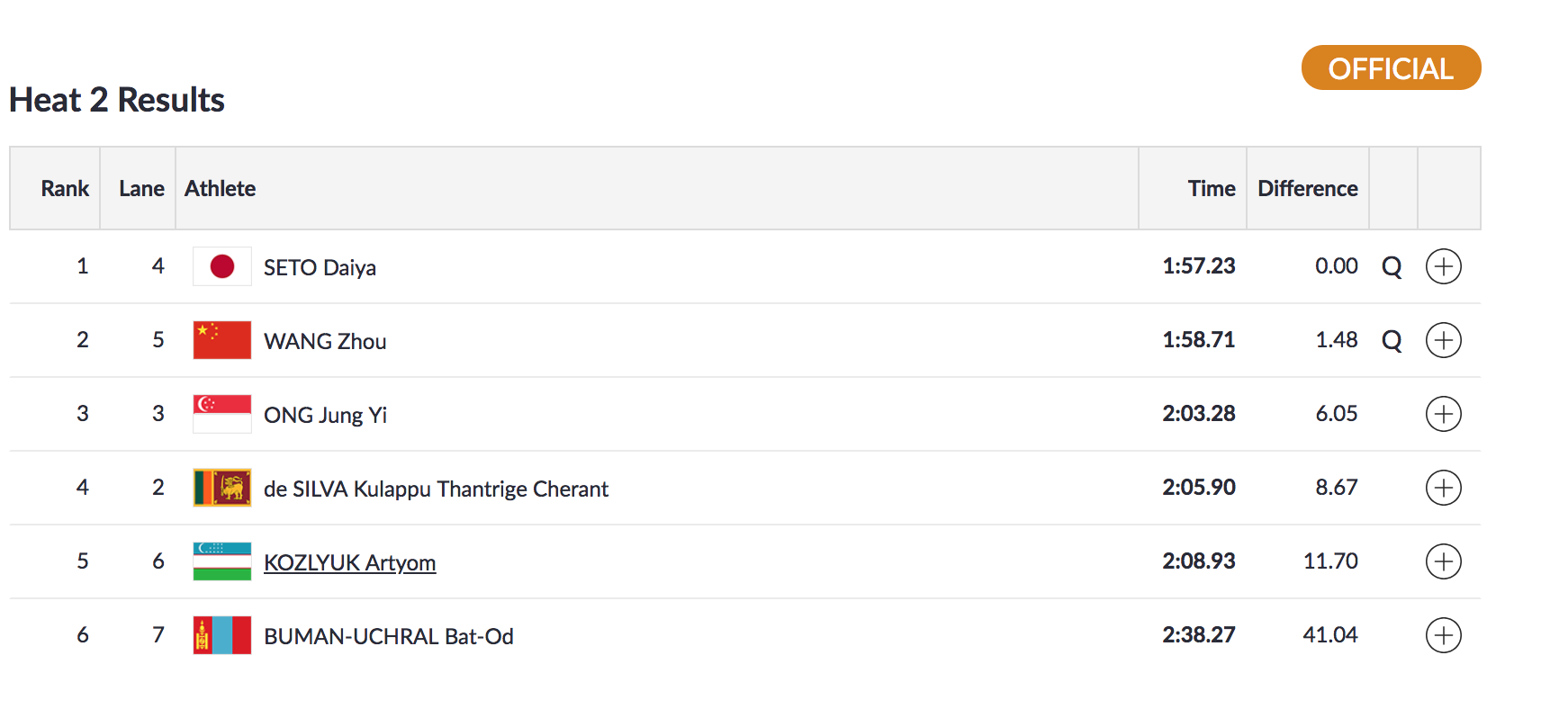Open plus icon for BUMAN-UCHRAL Bat-Od row
The height and width of the screenshot is (727, 1568).
pos(1443,635)
